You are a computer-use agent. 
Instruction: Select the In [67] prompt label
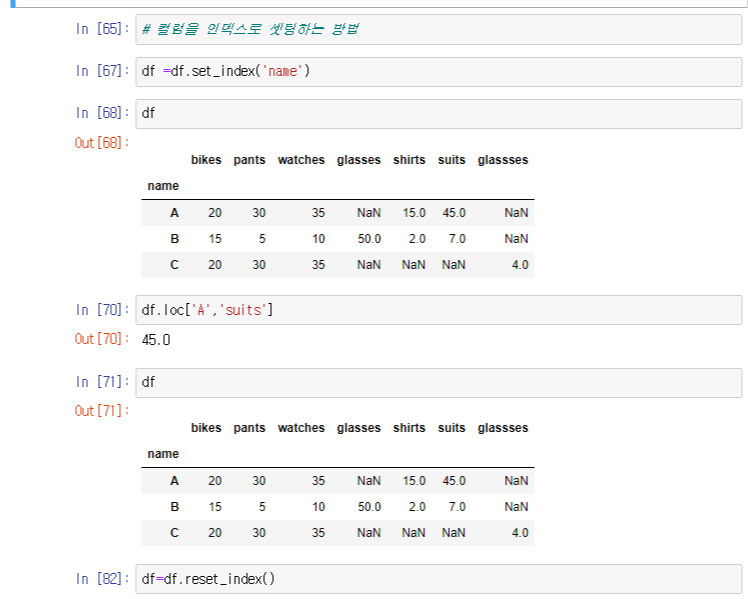pyautogui.click(x=102, y=71)
